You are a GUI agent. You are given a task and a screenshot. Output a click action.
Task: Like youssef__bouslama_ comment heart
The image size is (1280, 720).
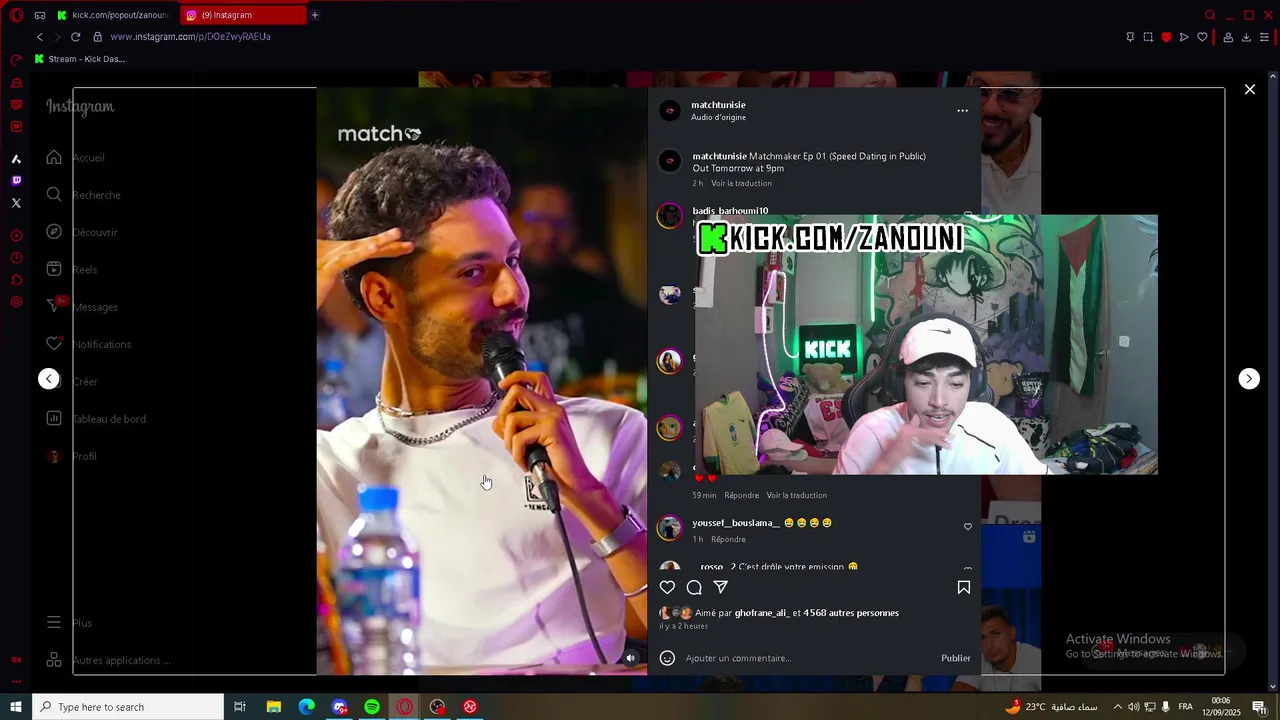[967, 526]
